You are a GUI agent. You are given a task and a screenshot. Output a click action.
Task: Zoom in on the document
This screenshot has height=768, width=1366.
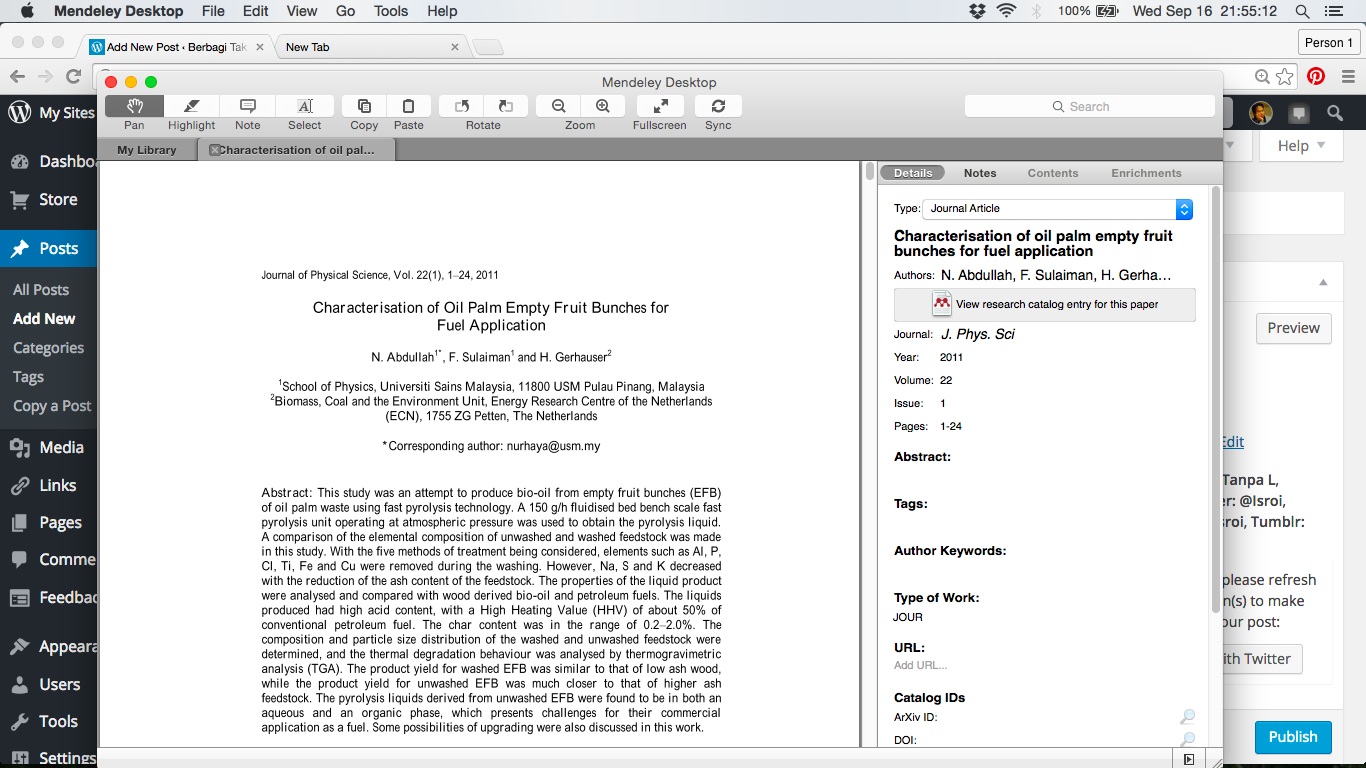[603, 107]
